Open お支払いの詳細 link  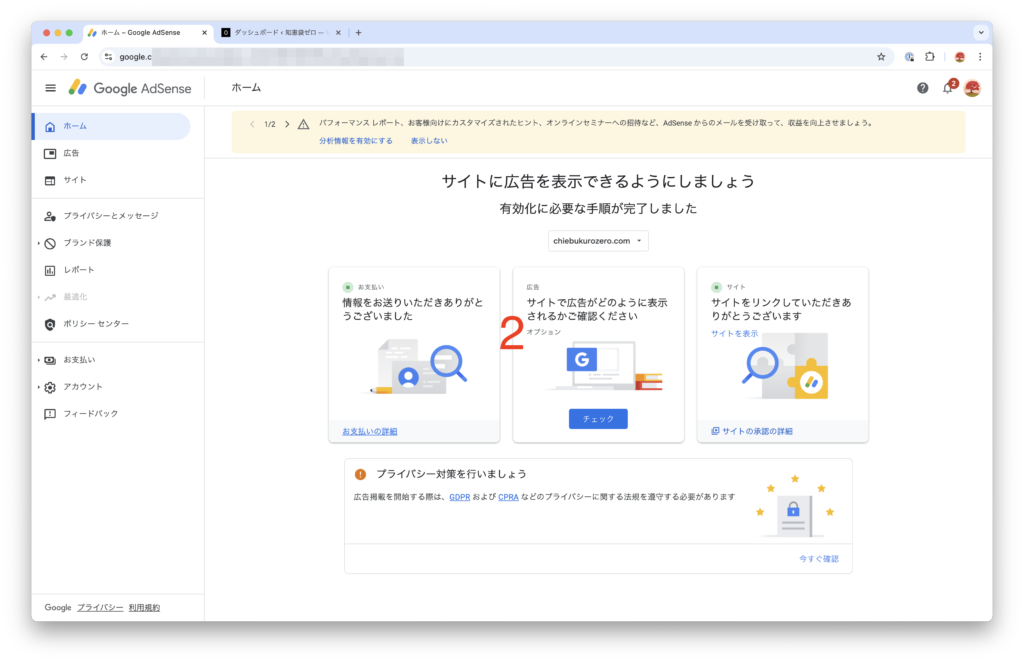point(370,432)
